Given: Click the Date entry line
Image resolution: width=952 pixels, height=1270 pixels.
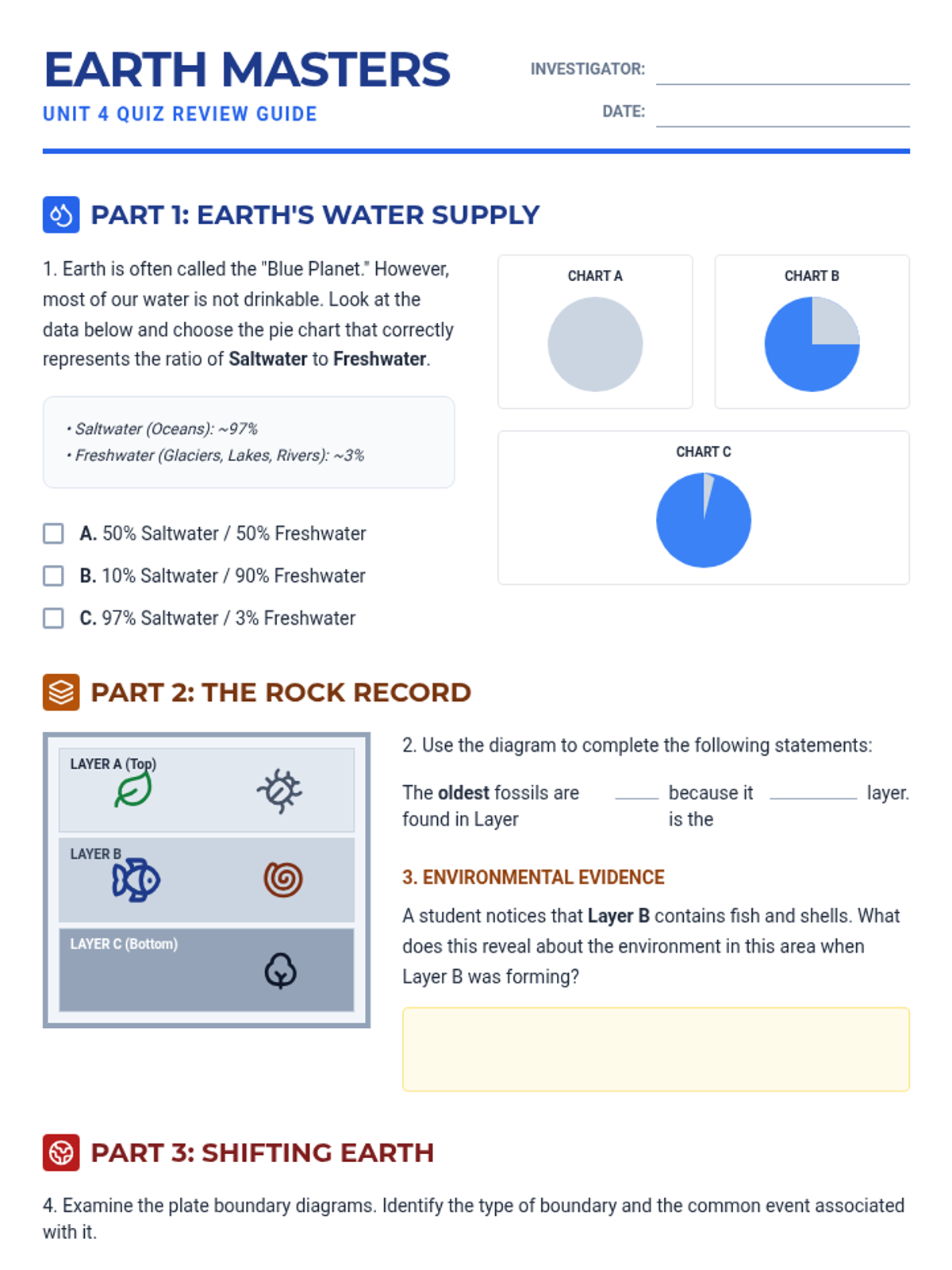Looking at the screenshot, I should pos(782,114).
